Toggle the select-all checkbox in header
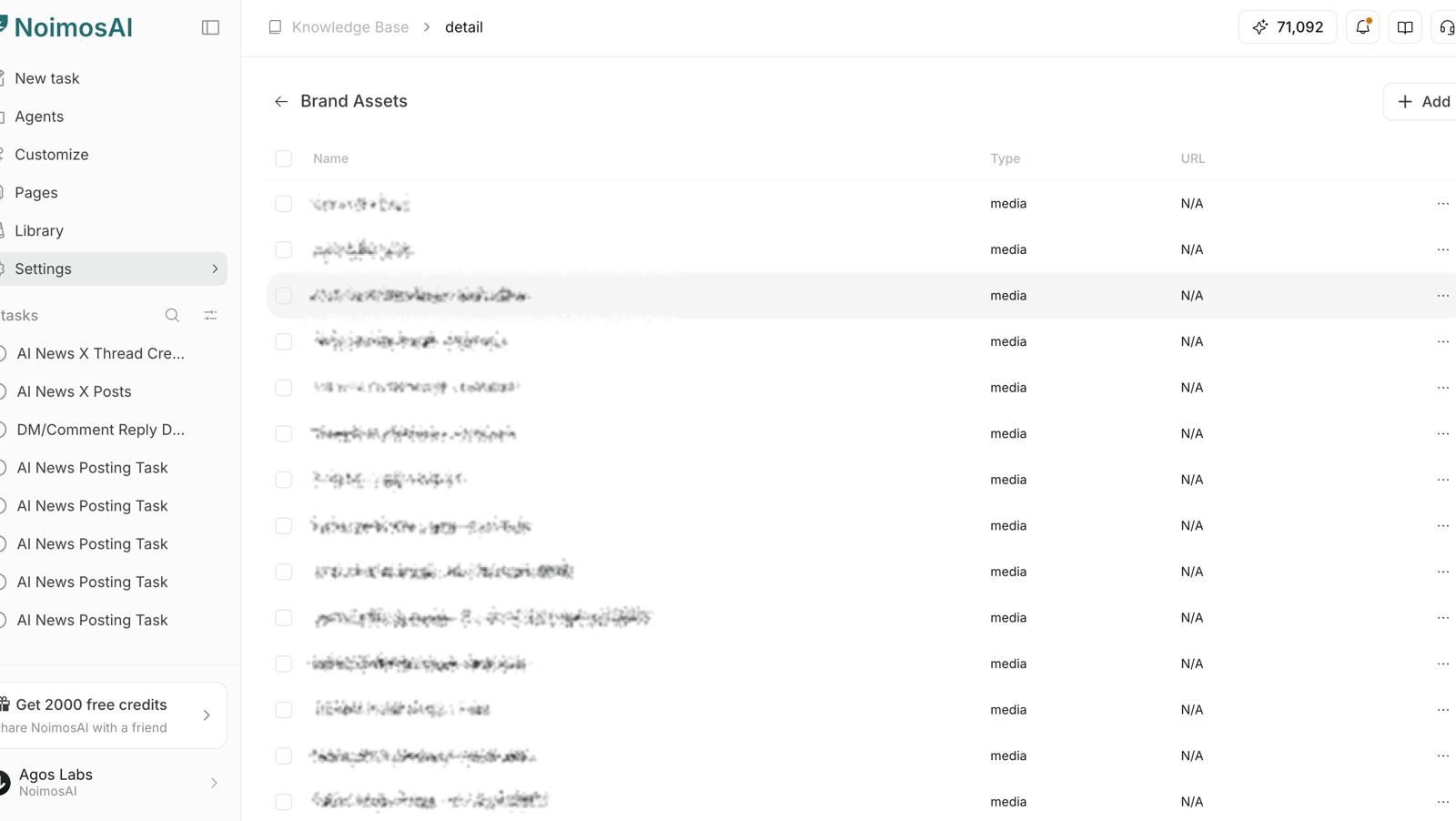1456x821 pixels. pyautogui.click(x=284, y=158)
